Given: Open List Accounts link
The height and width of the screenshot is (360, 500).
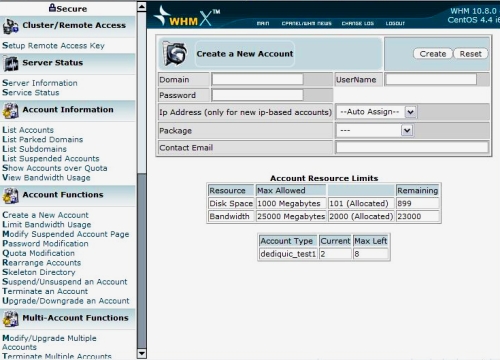Looking at the screenshot, I should [28, 130].
